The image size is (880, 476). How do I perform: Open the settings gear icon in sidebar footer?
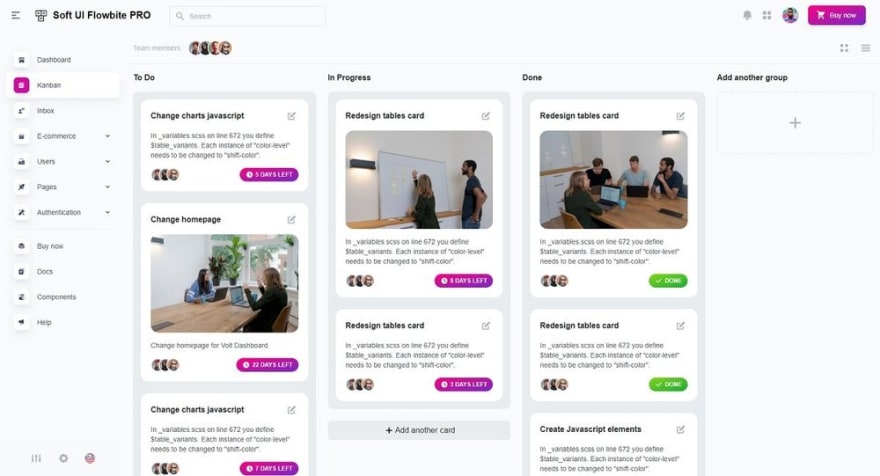[63, 458]
